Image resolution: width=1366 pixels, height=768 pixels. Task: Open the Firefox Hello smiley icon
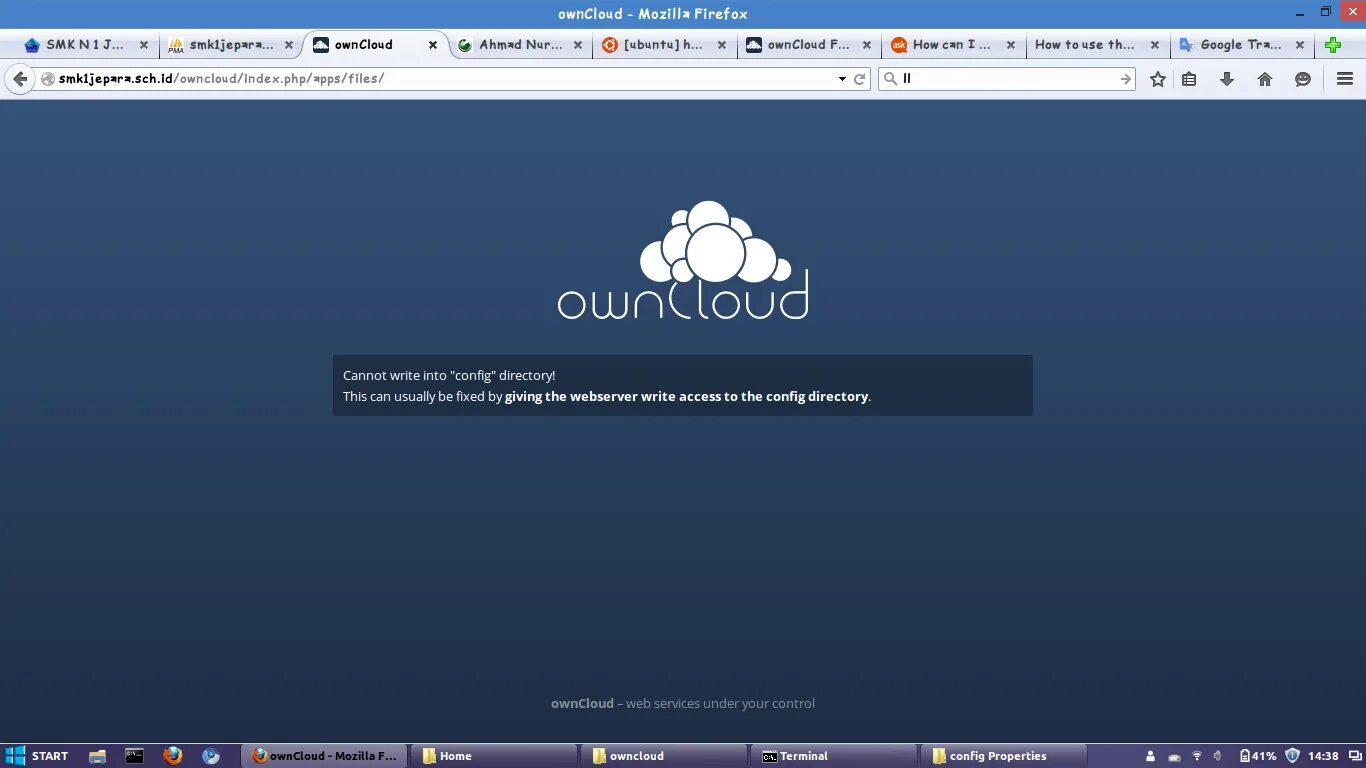point(1303,79)
